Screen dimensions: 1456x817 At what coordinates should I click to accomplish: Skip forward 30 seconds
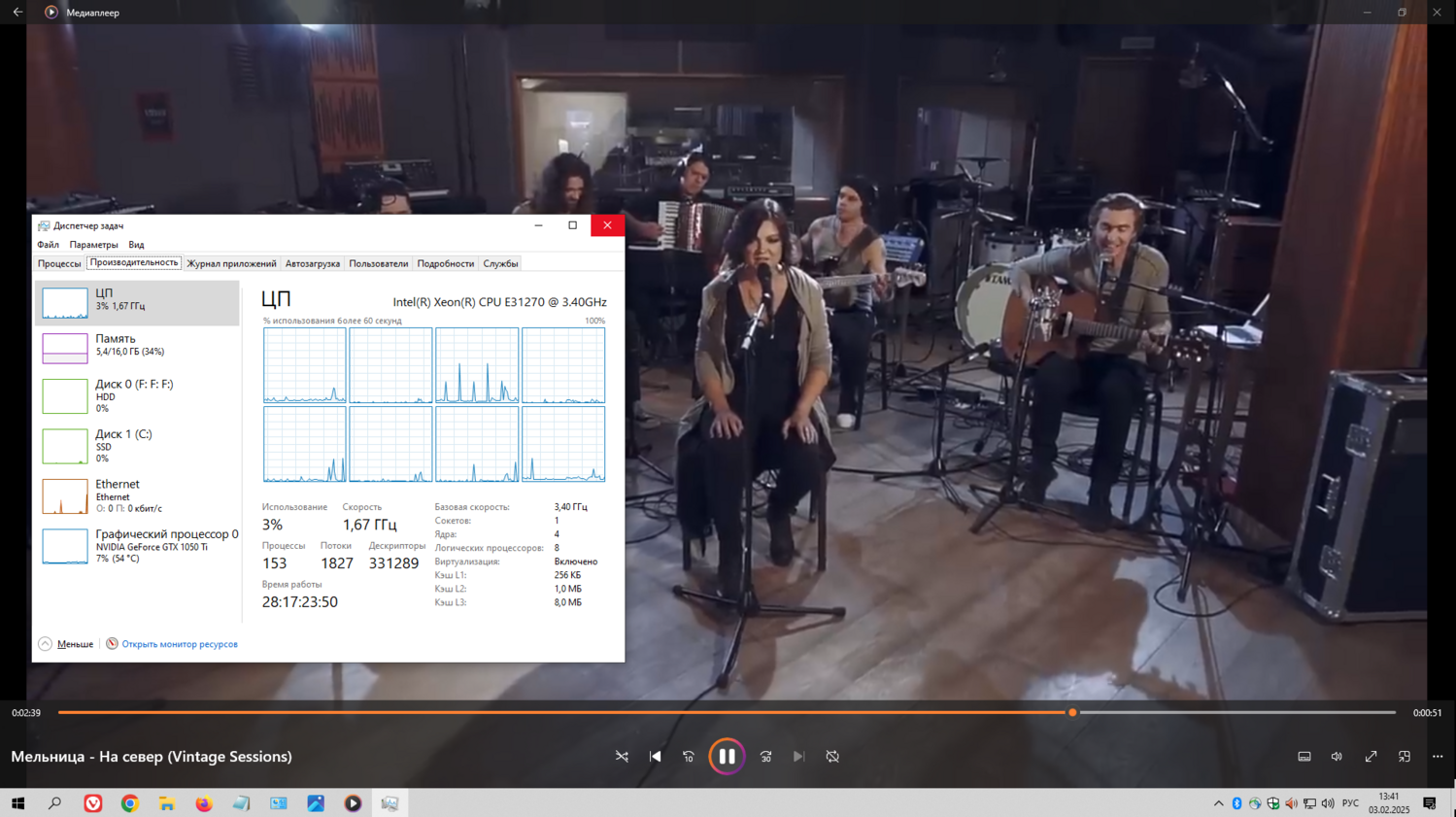(x=765, y=757)
